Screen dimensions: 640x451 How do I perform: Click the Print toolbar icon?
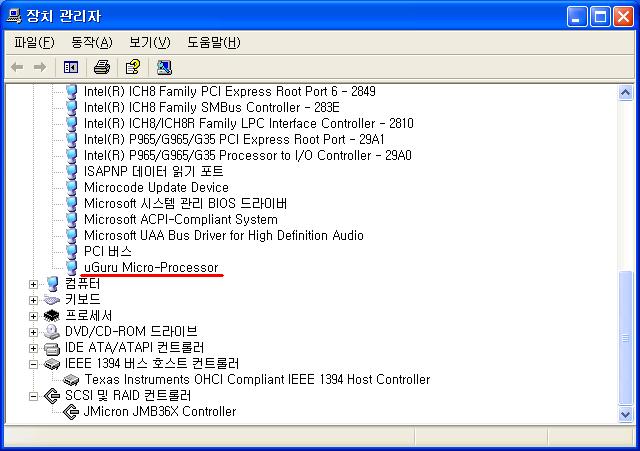coord(102,67)
